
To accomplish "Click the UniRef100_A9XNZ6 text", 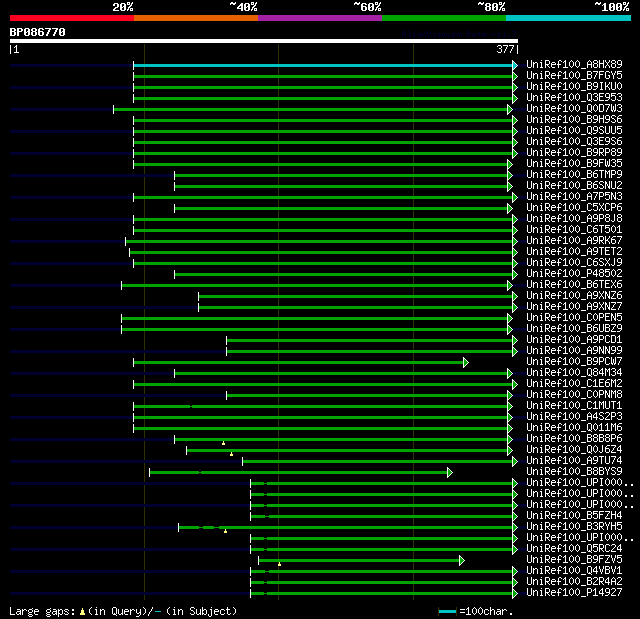I will pos(574,296).
